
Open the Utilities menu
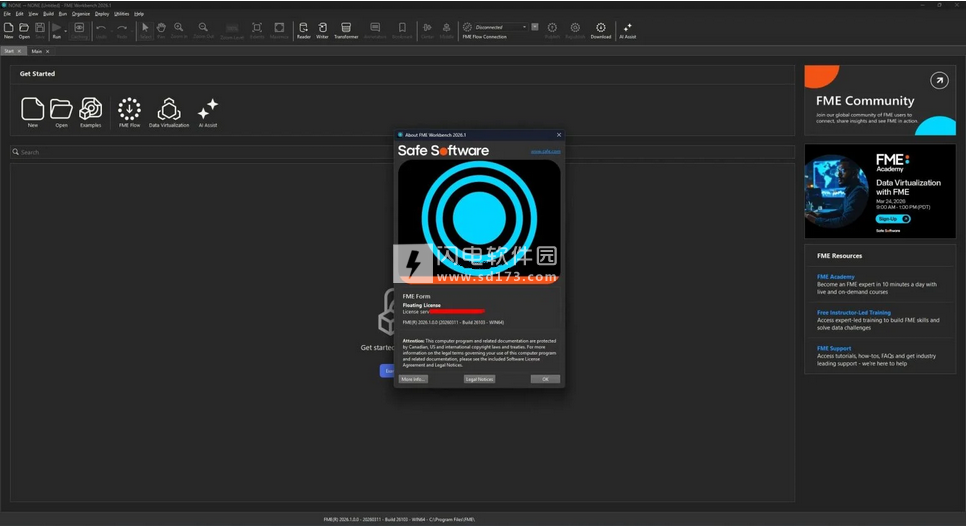[121, 14]
